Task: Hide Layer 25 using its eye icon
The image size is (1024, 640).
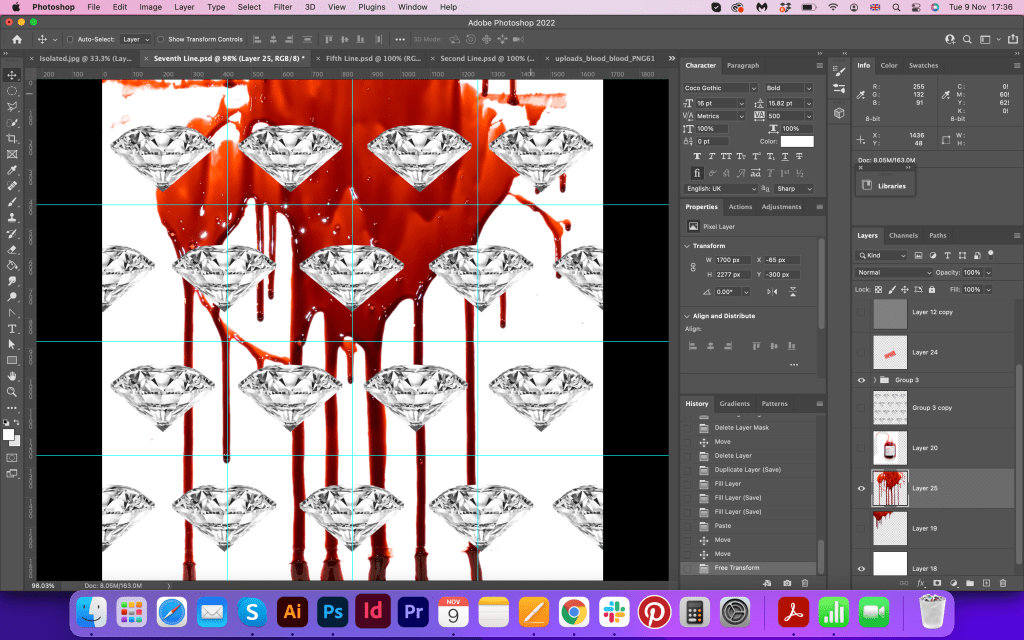Action: (x=861, y=488)
